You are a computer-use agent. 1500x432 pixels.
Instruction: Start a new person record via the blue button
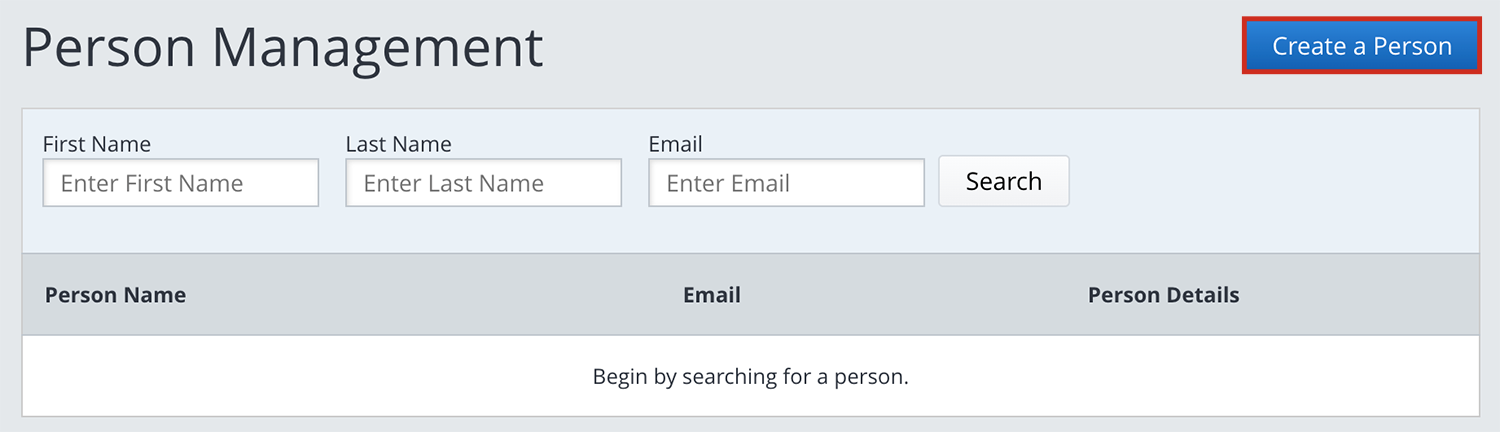(1361, 46)
